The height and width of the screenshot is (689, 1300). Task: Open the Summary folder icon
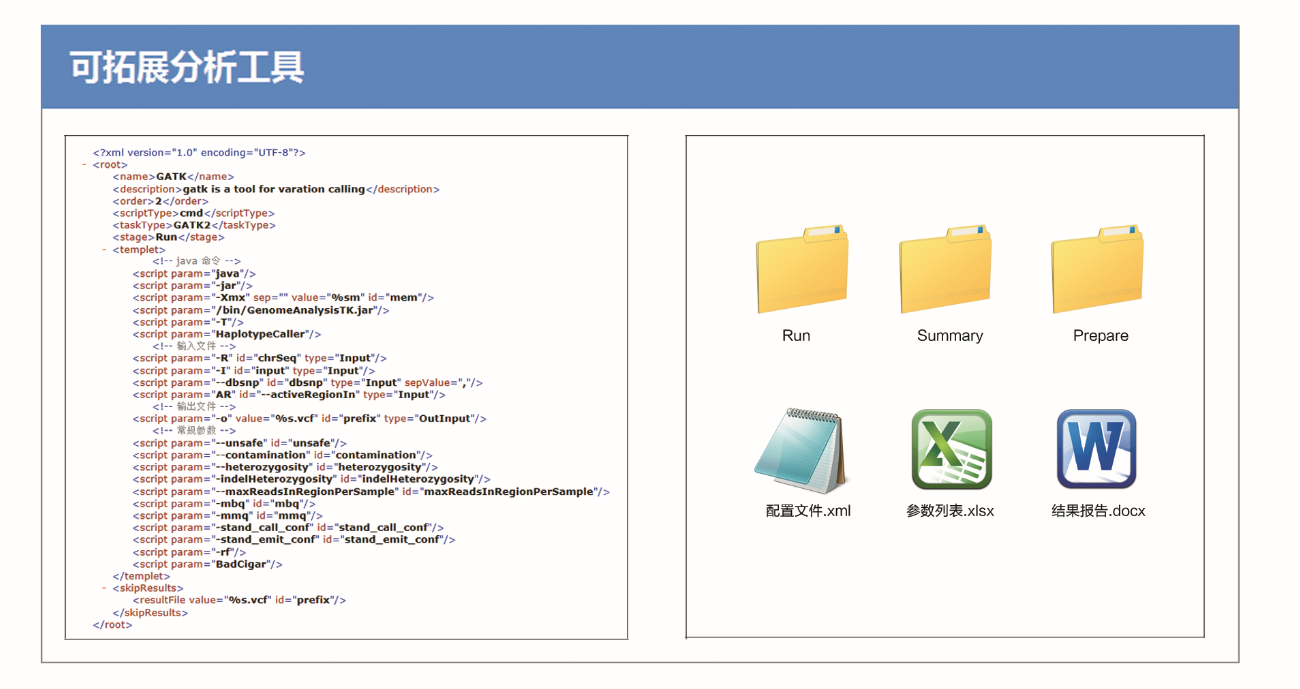pyautogui.click(x=945, y=270)
